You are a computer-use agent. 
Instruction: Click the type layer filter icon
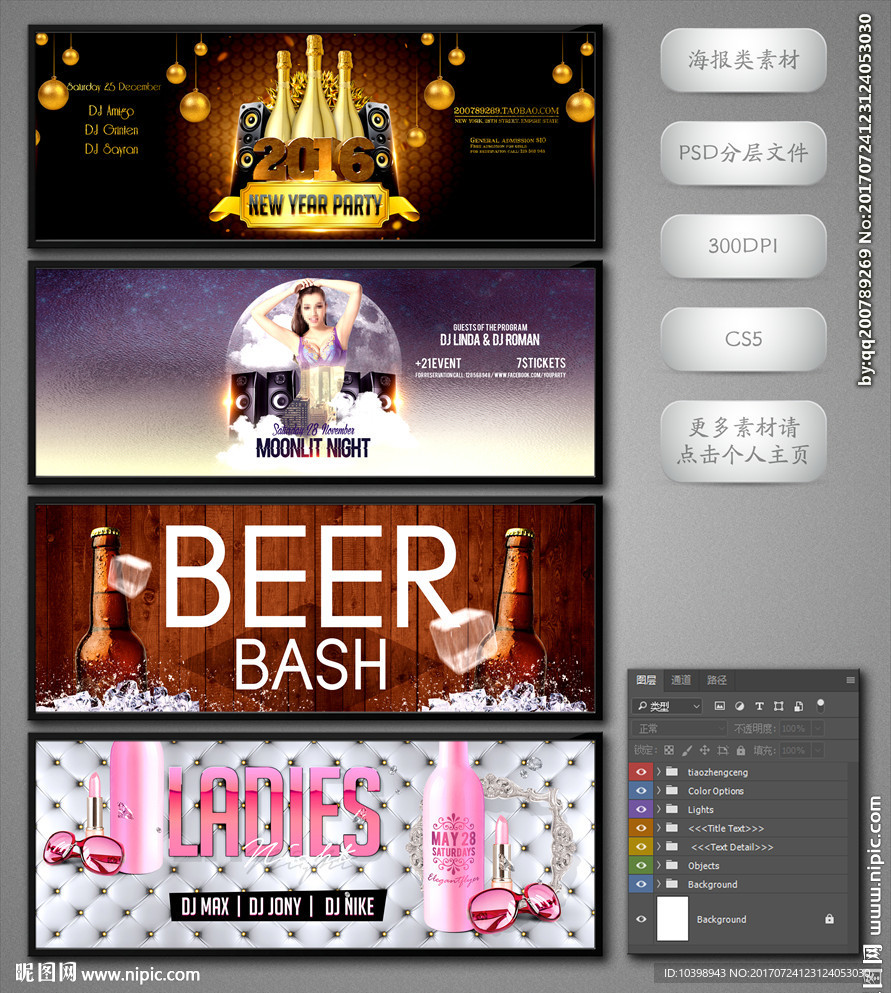[x=759, y=706]
